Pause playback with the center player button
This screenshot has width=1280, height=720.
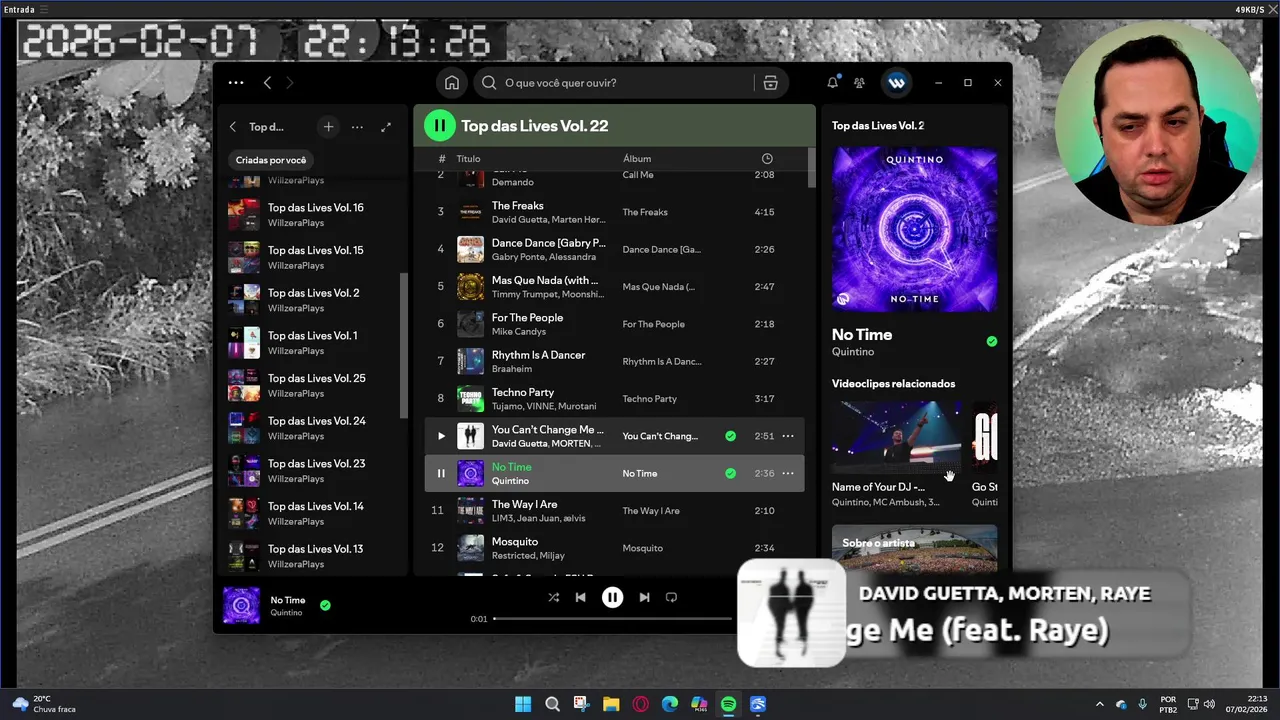(x=612, y=597)
